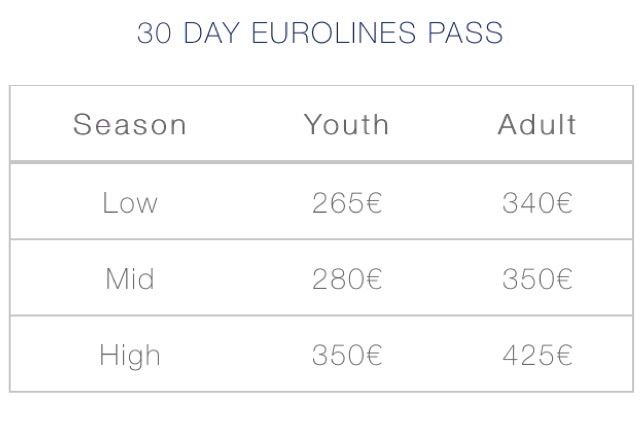Click the word PASS in the title
640x428 pixels.
pos(465,33)
